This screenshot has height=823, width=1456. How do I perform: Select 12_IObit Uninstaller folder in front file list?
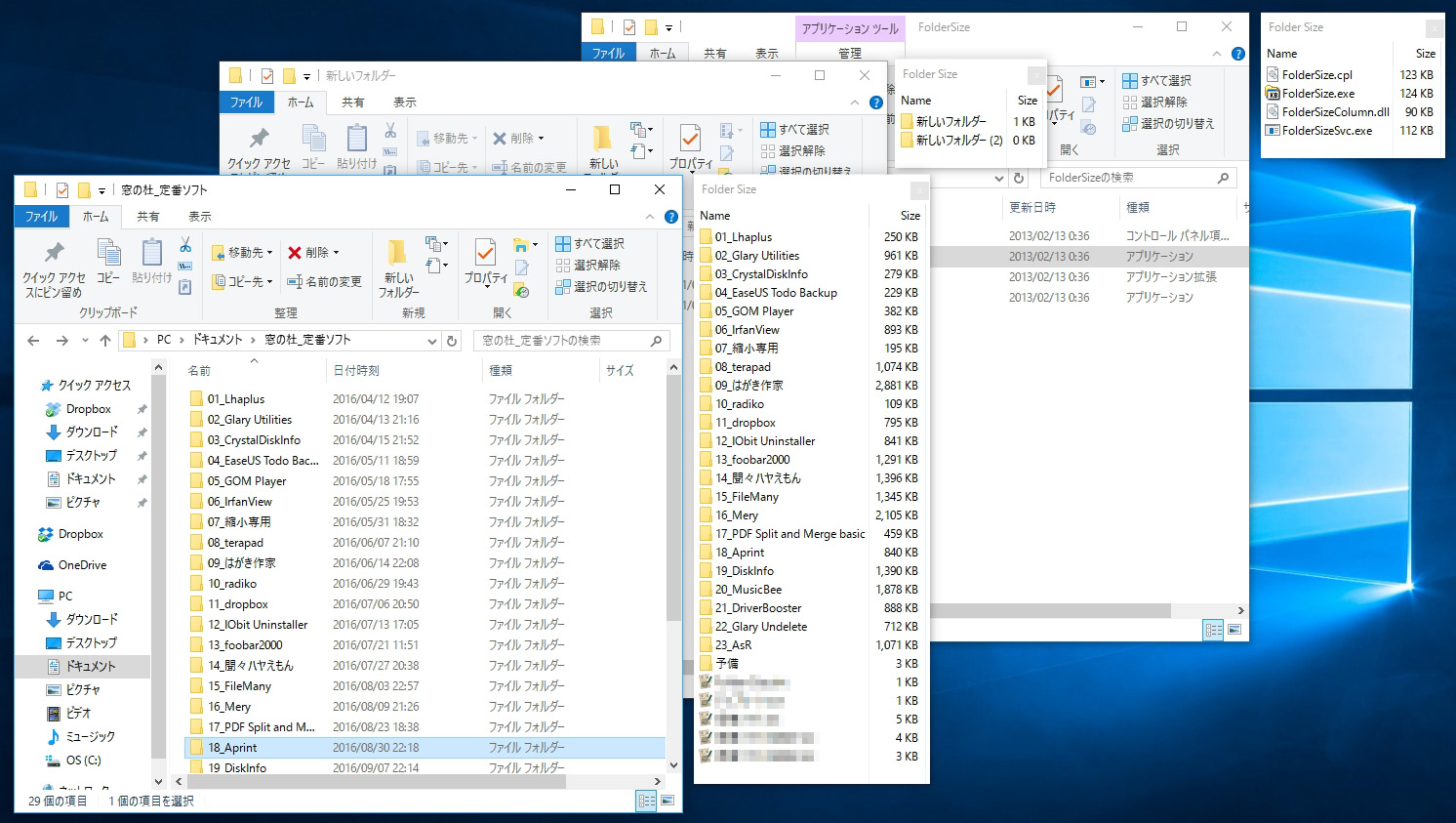(257, 625)
